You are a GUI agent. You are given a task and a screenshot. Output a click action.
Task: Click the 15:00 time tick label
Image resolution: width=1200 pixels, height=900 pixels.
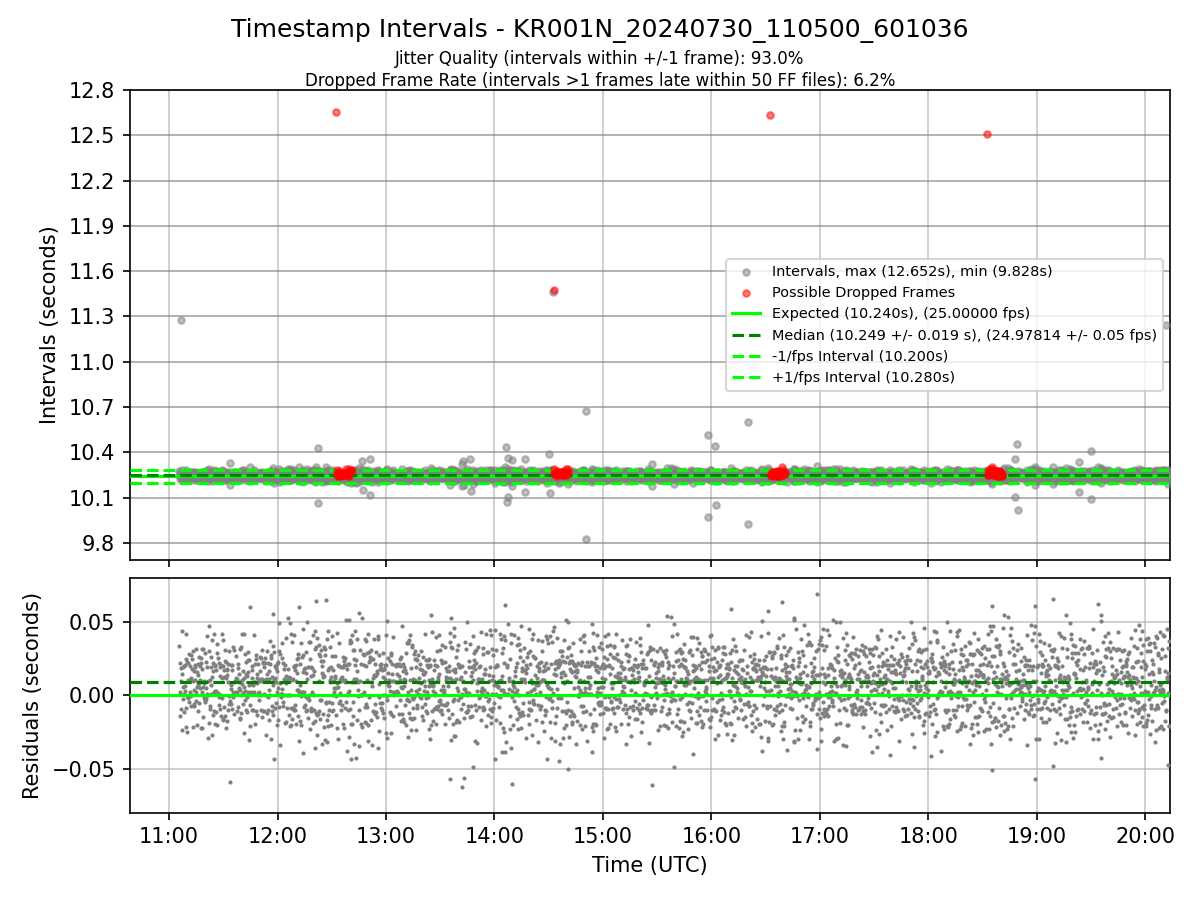[x=602, y=834]
